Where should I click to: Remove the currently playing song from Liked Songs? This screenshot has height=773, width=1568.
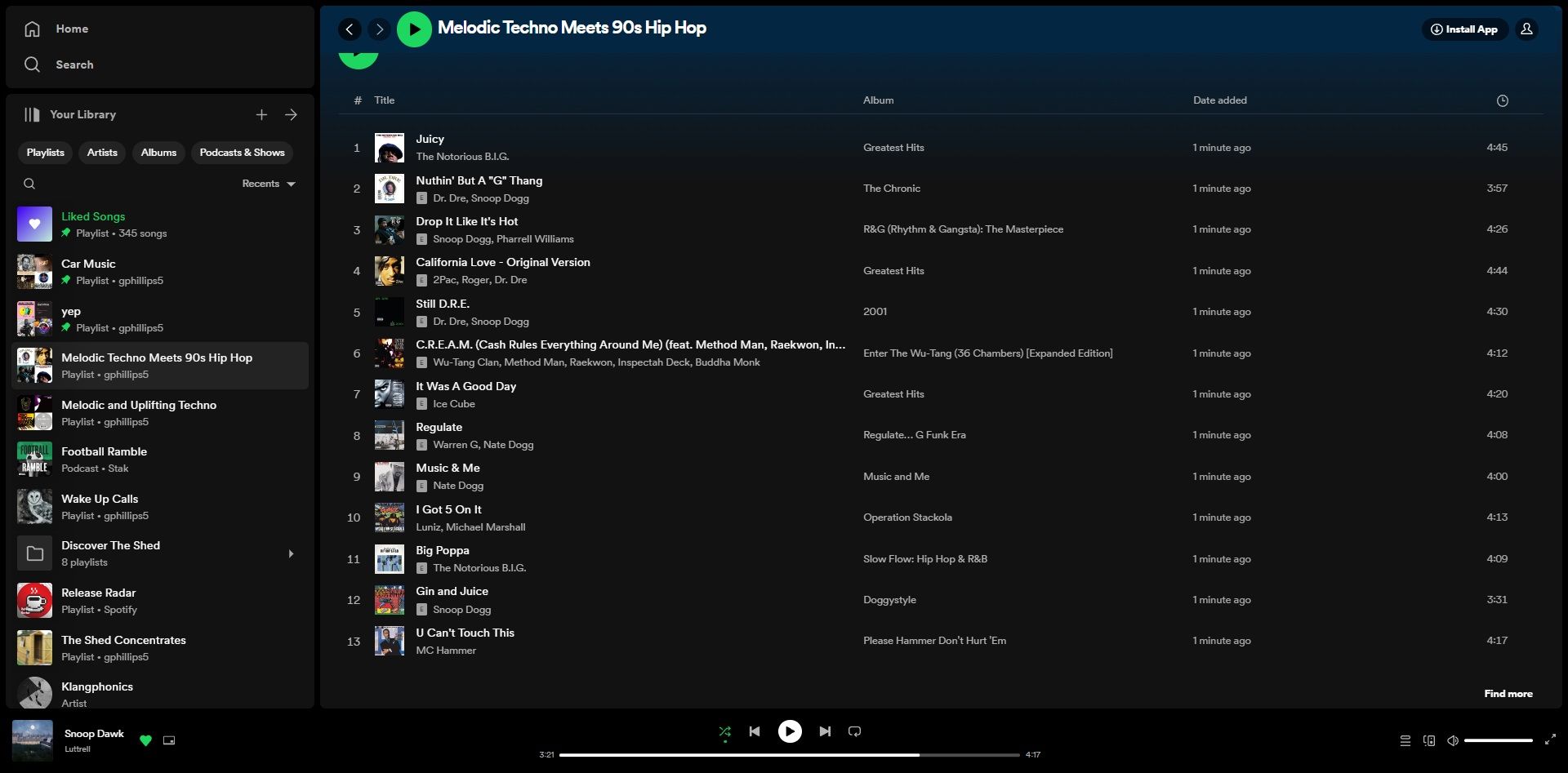[146, 741]
